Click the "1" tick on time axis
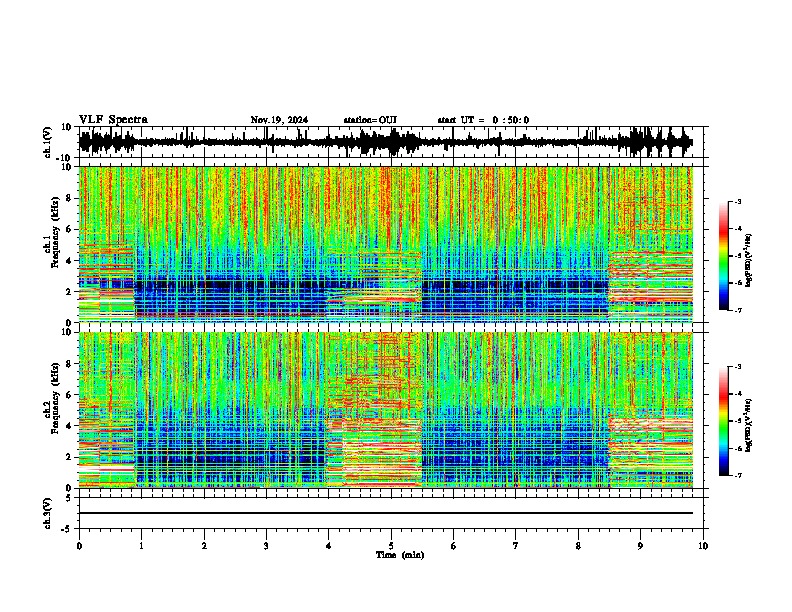This screenshot has height=612, width=792. pyautogui.click(x=141, y=546)
